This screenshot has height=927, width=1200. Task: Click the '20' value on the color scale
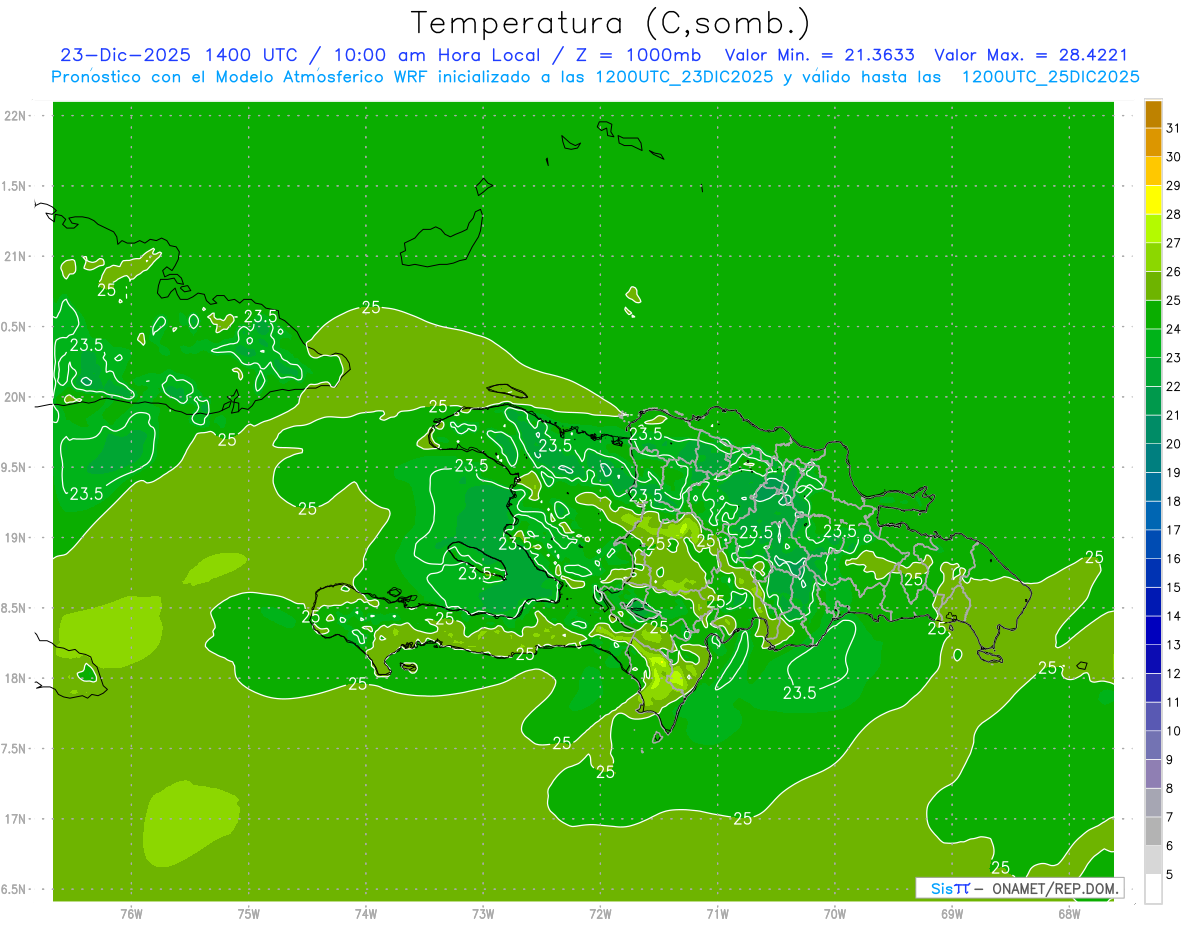1173,444
